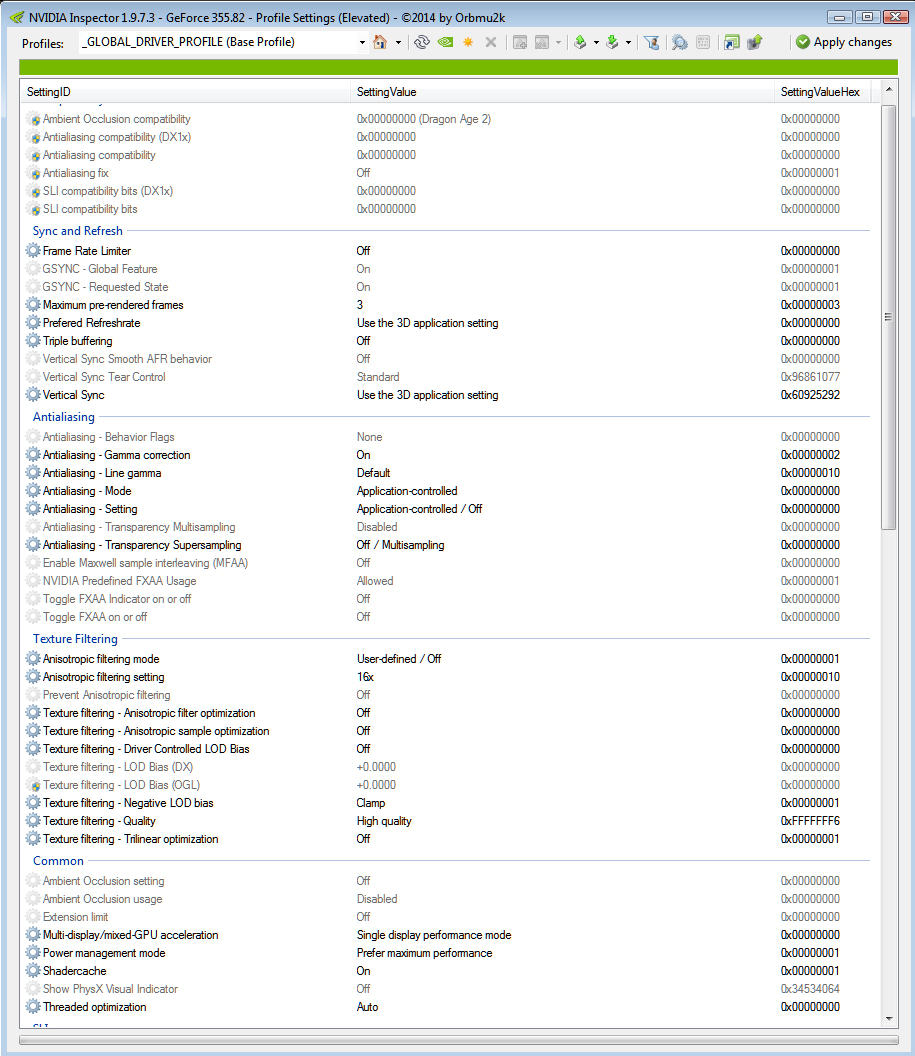915x1056 pixels.
Task: Click gear icon of Shadercache row
Action: (33, 970)
